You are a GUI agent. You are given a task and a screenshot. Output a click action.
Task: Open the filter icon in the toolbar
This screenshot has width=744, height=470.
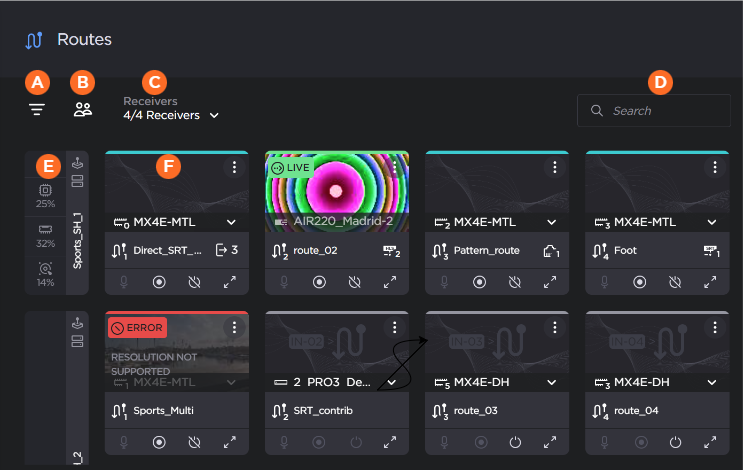(37, 110)
